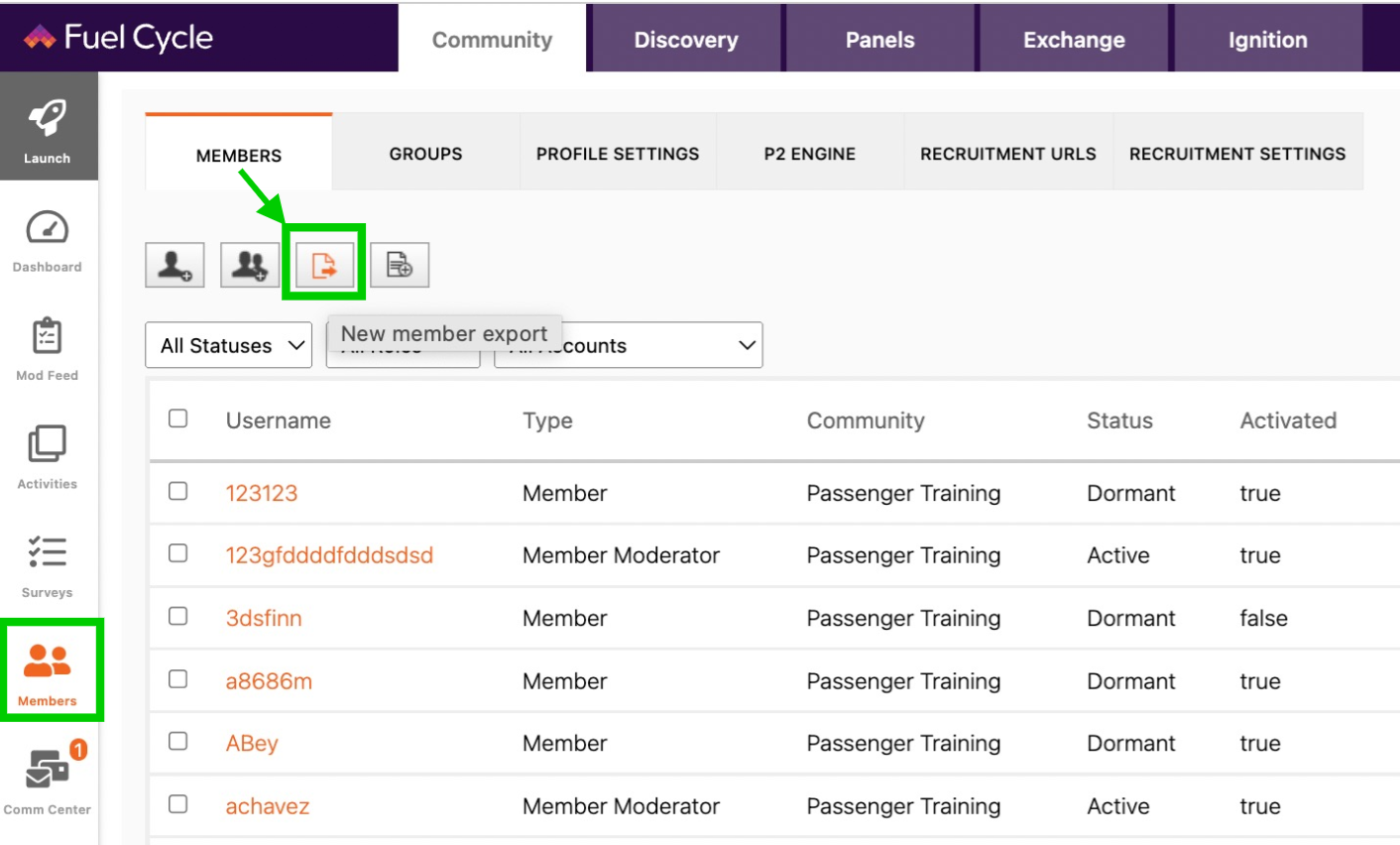Switch to the Exchange top tab
1400x845 pixels.
pyautogui.click(x=1074, y=39)
